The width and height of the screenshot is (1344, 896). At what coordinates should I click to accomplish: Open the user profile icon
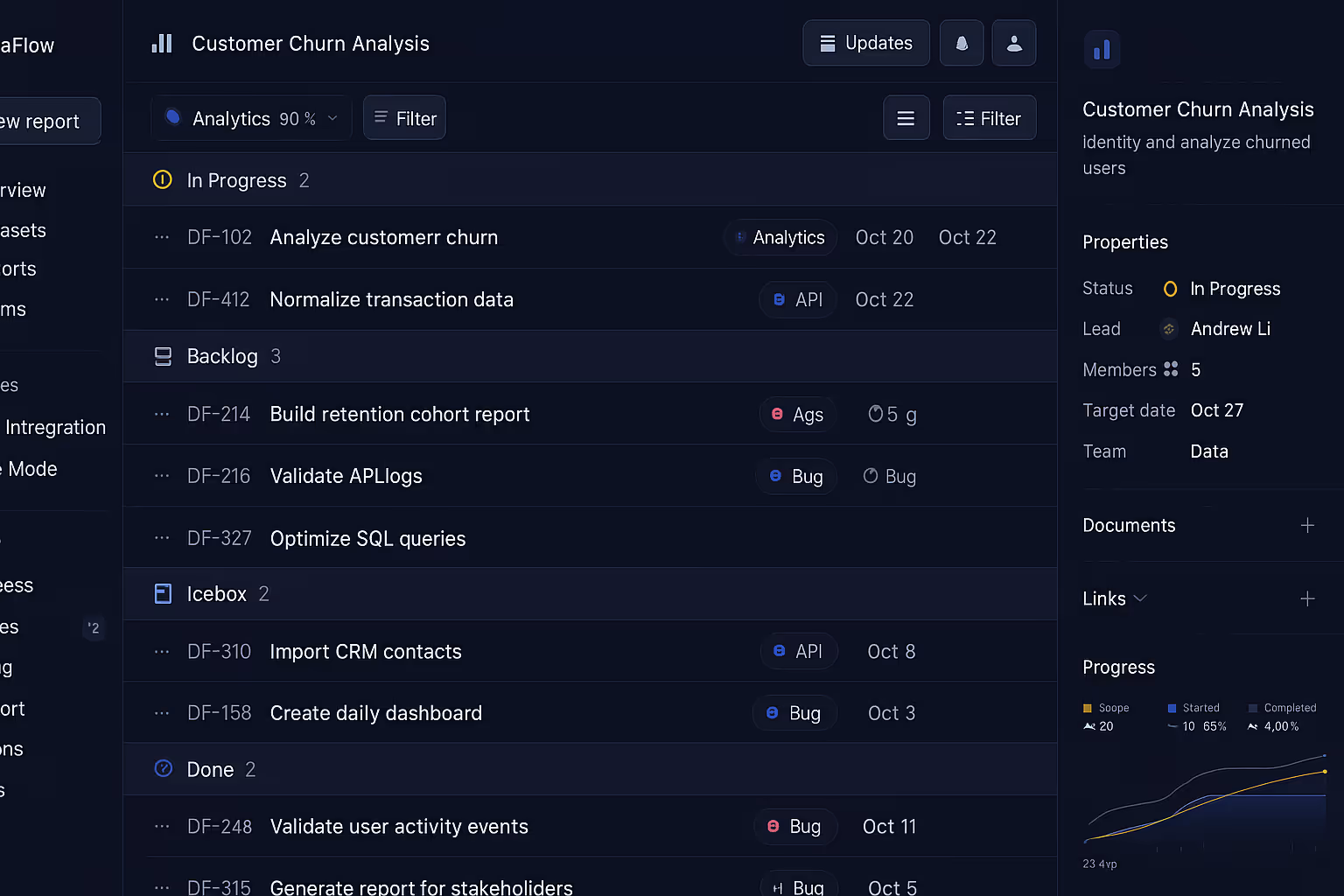(1014, 43)
